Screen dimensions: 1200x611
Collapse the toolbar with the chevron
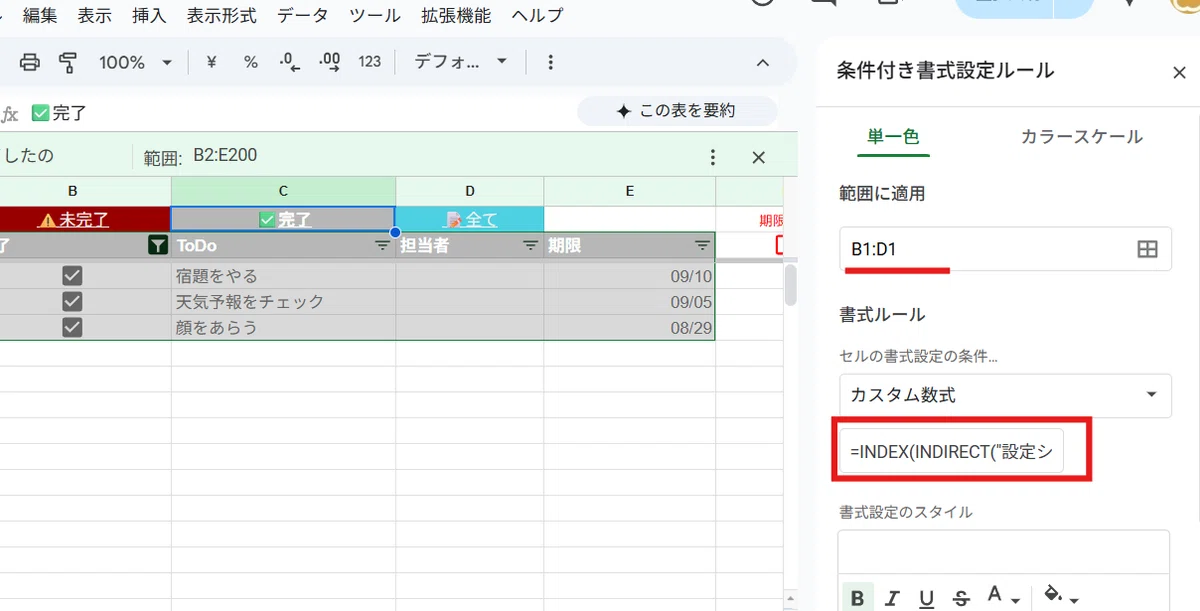tap(762, 62)
